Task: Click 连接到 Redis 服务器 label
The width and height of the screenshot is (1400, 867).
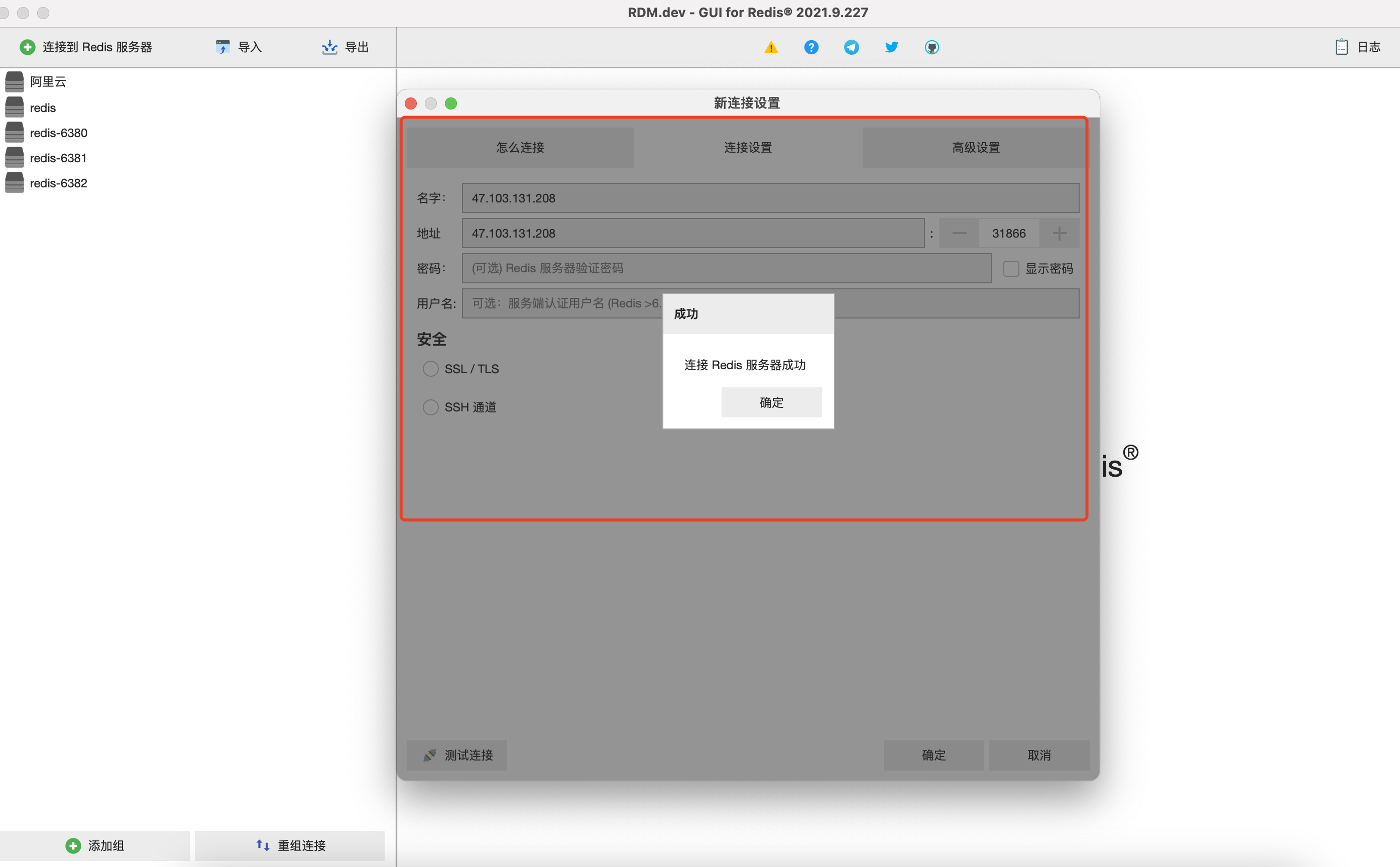Action: 97,47
